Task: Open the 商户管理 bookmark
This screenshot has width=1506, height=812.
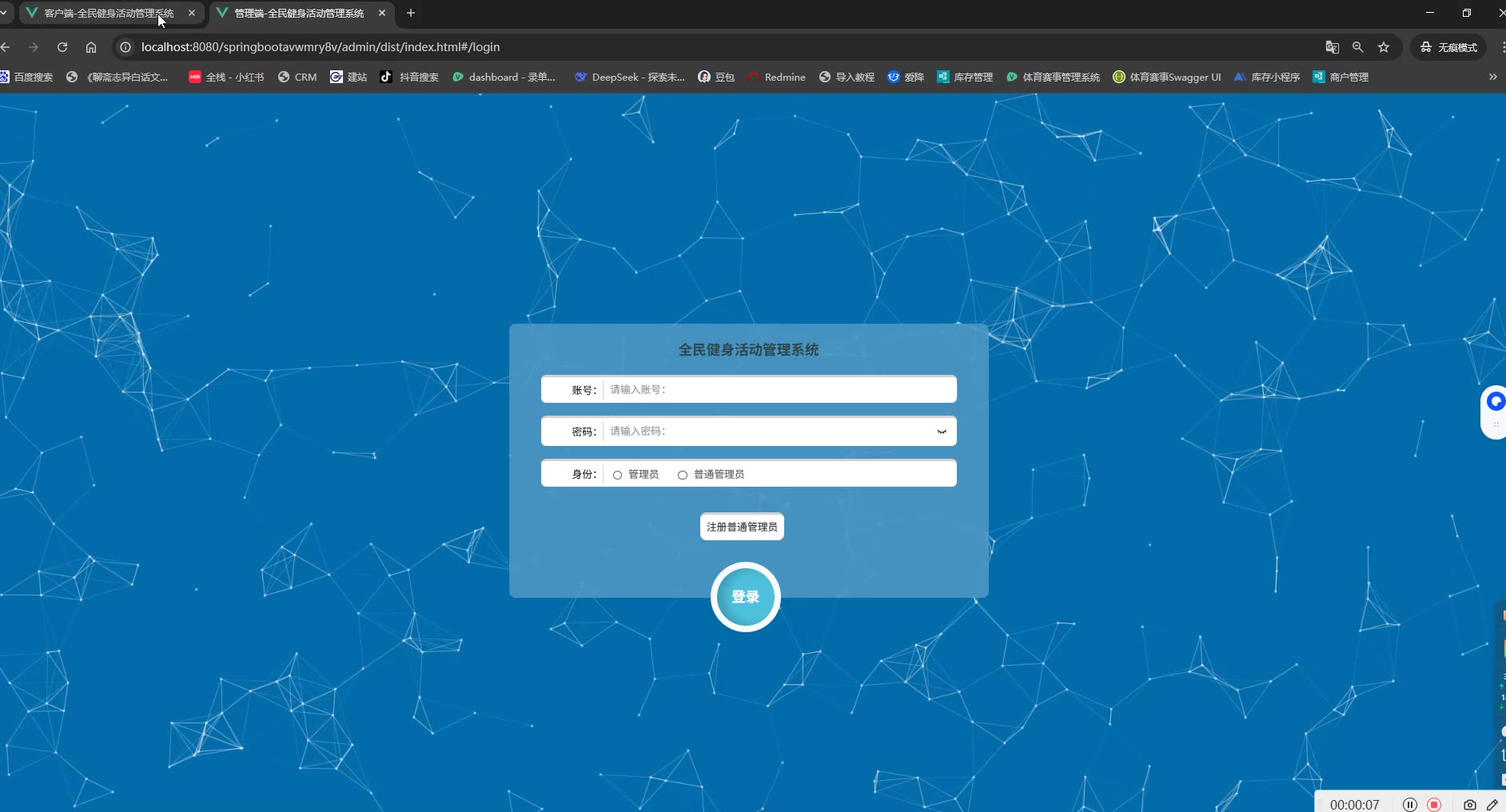Action: coord(1341,78)
